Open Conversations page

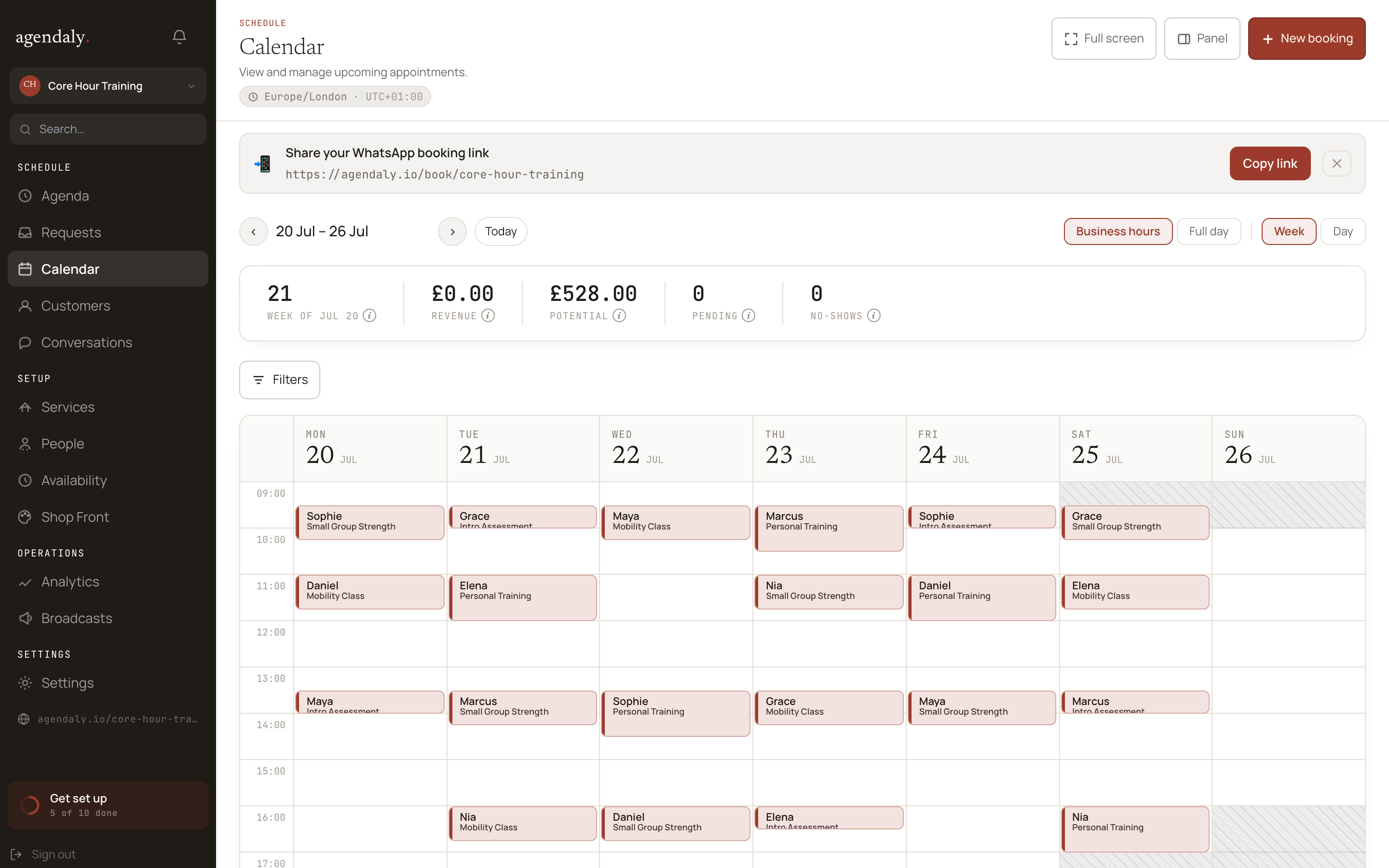click(108, 342)
